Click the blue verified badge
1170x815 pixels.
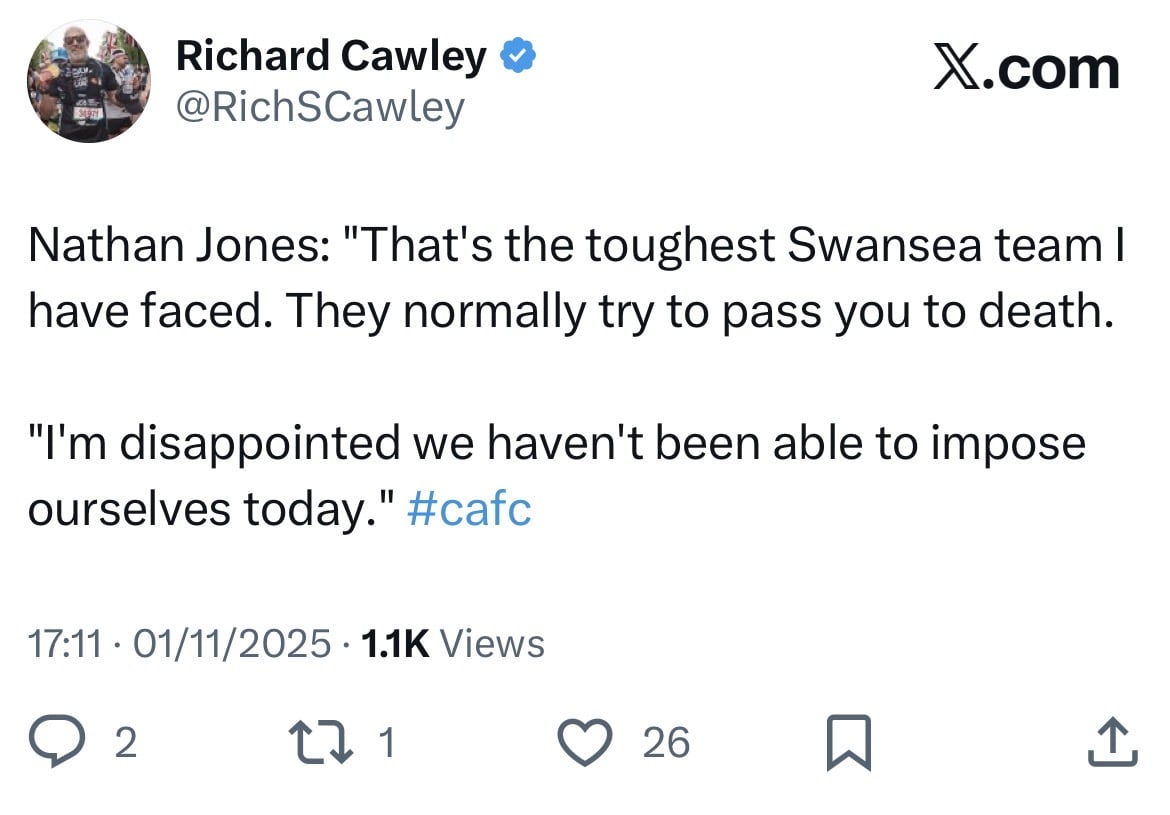point(517,58)
